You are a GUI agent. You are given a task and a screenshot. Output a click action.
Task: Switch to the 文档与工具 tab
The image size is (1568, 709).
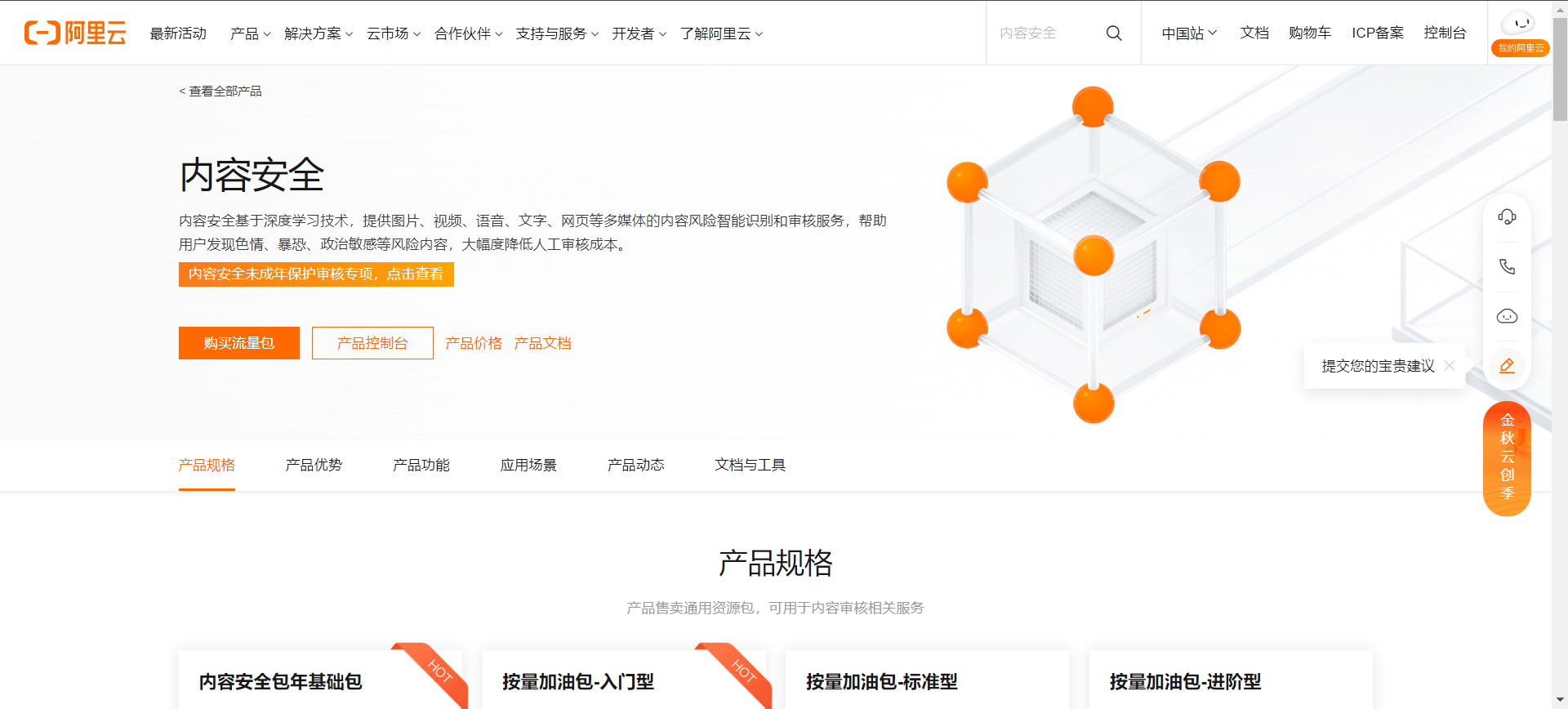coord(750,465)
